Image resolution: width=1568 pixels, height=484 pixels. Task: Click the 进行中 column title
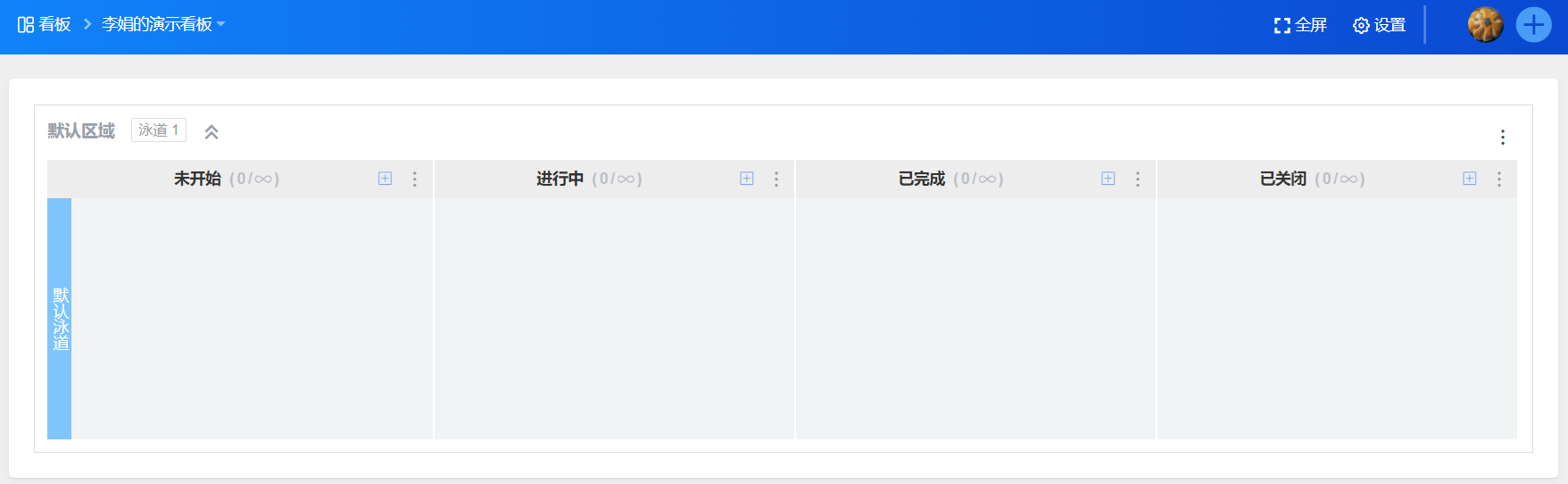560,179
